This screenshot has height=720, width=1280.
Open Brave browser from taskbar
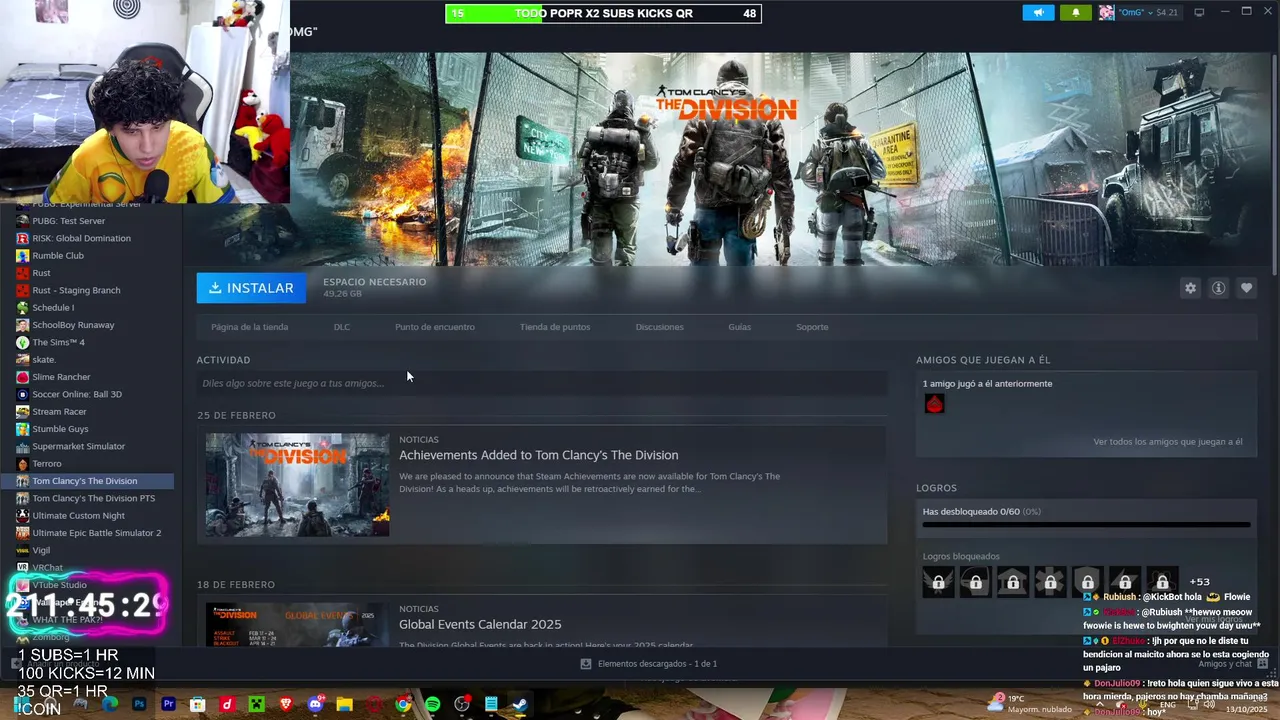point(286,704)
